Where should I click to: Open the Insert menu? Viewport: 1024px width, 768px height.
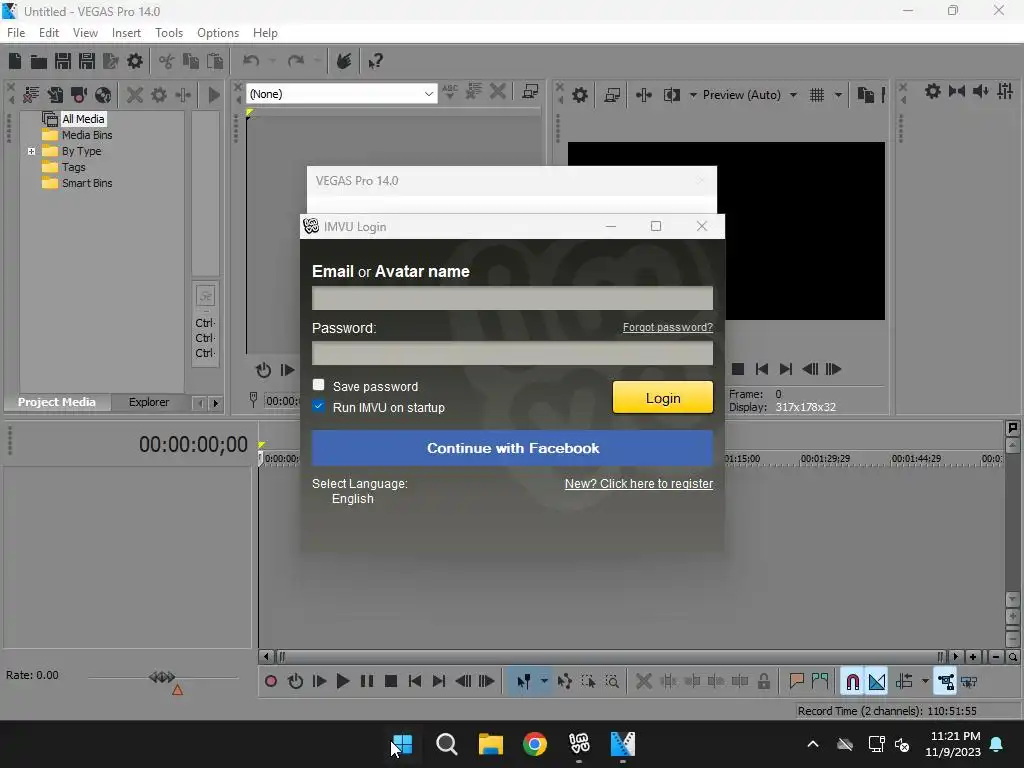click(126, 33)
